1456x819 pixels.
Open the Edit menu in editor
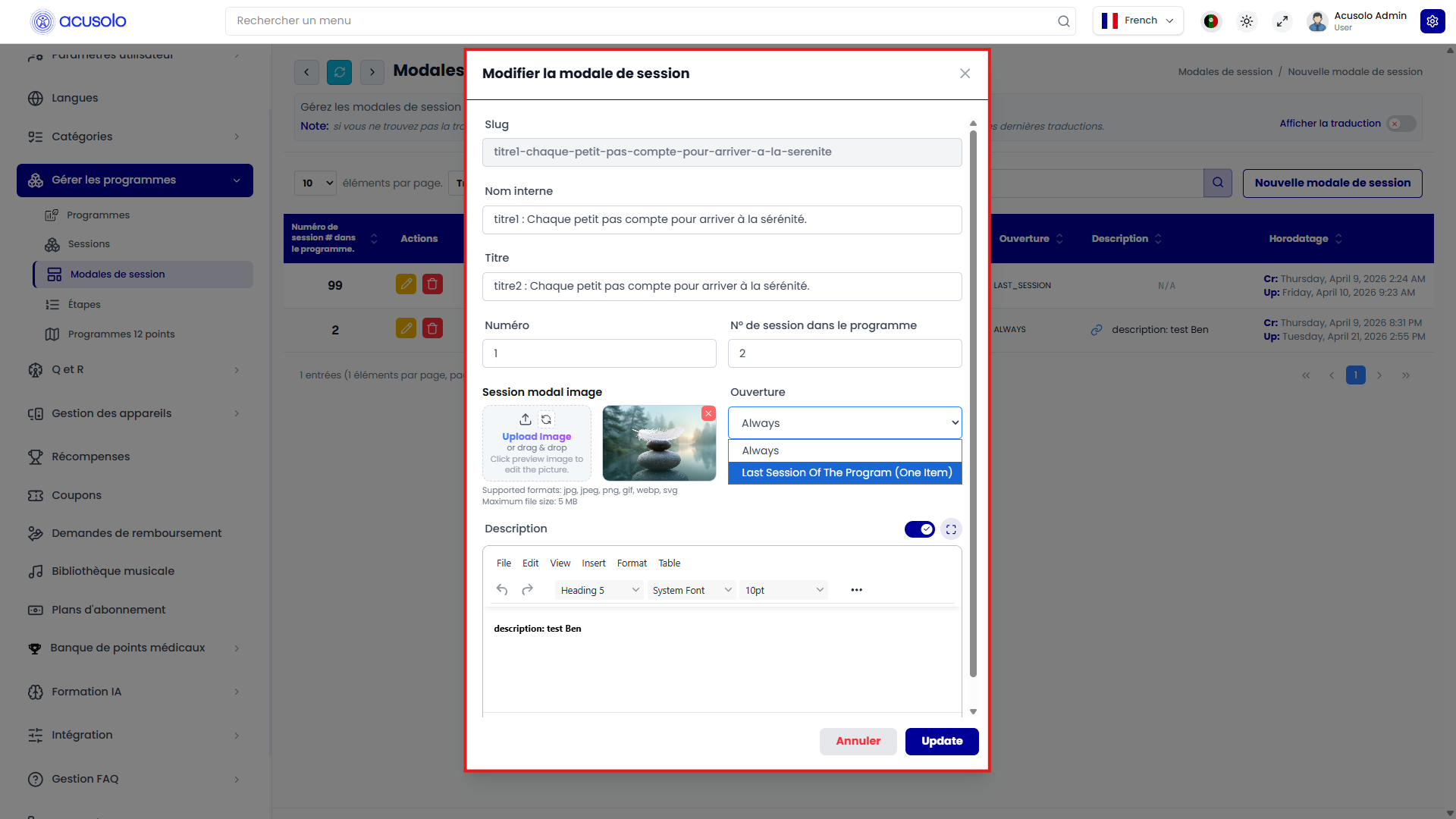tap(530, 563)
